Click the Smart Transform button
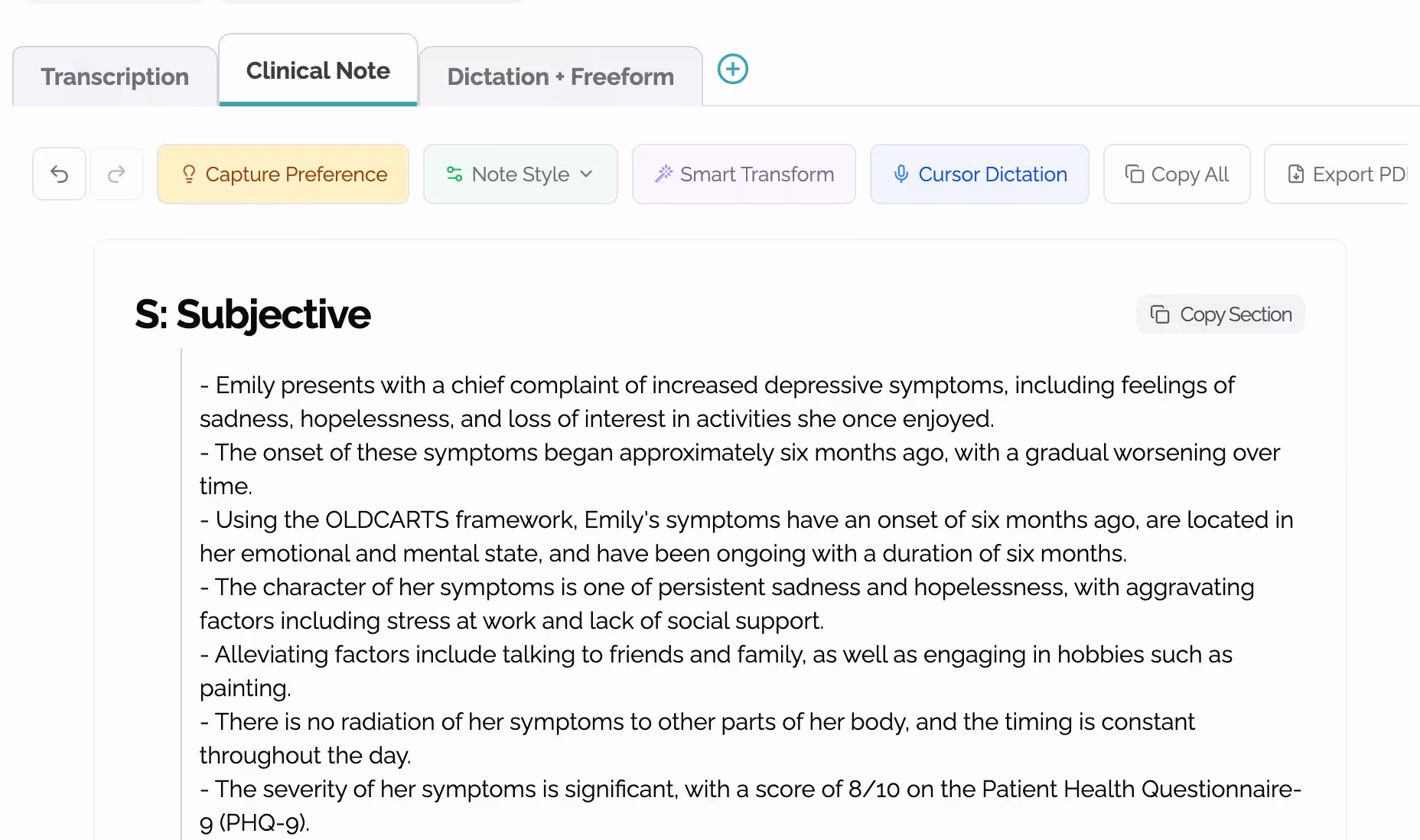Screen dimensions: 1420x840 (x=743, y=174)
